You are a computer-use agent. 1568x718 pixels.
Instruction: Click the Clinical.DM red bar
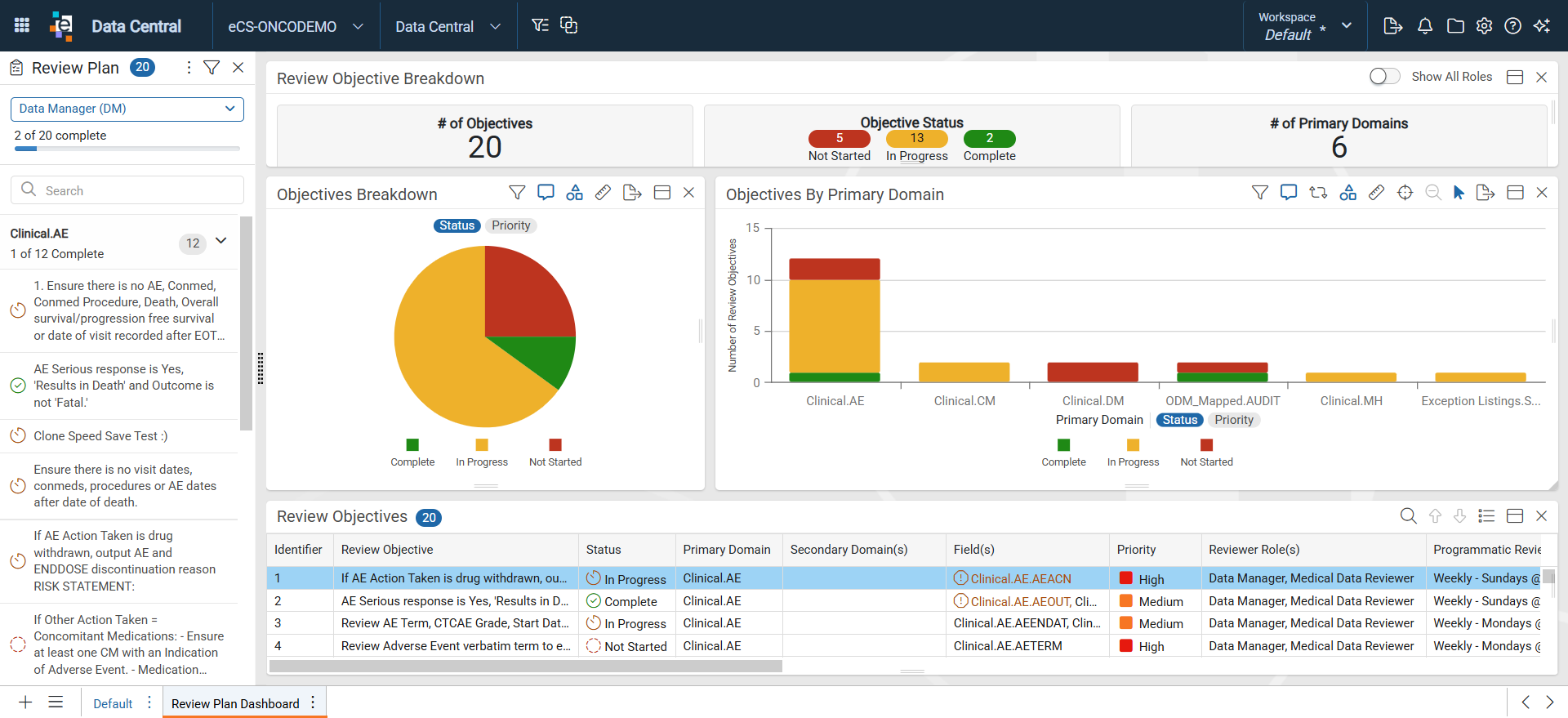coord(1093,372)
